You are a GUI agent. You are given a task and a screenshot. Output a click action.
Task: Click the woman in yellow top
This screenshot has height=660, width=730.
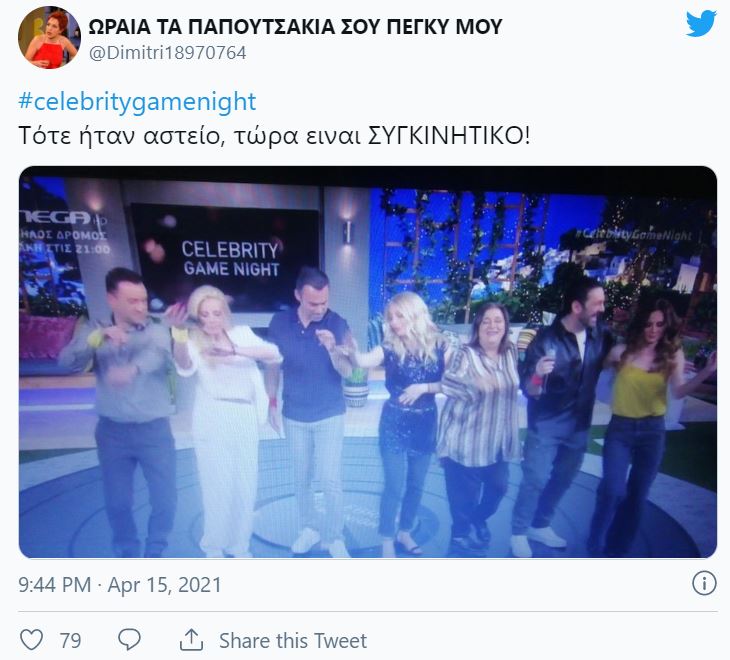(642, 427)
